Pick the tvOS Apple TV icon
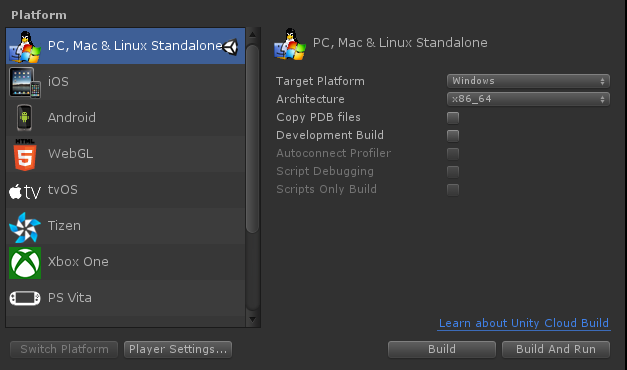The height and width of the screenshot is (370, 627). point(25,192)
